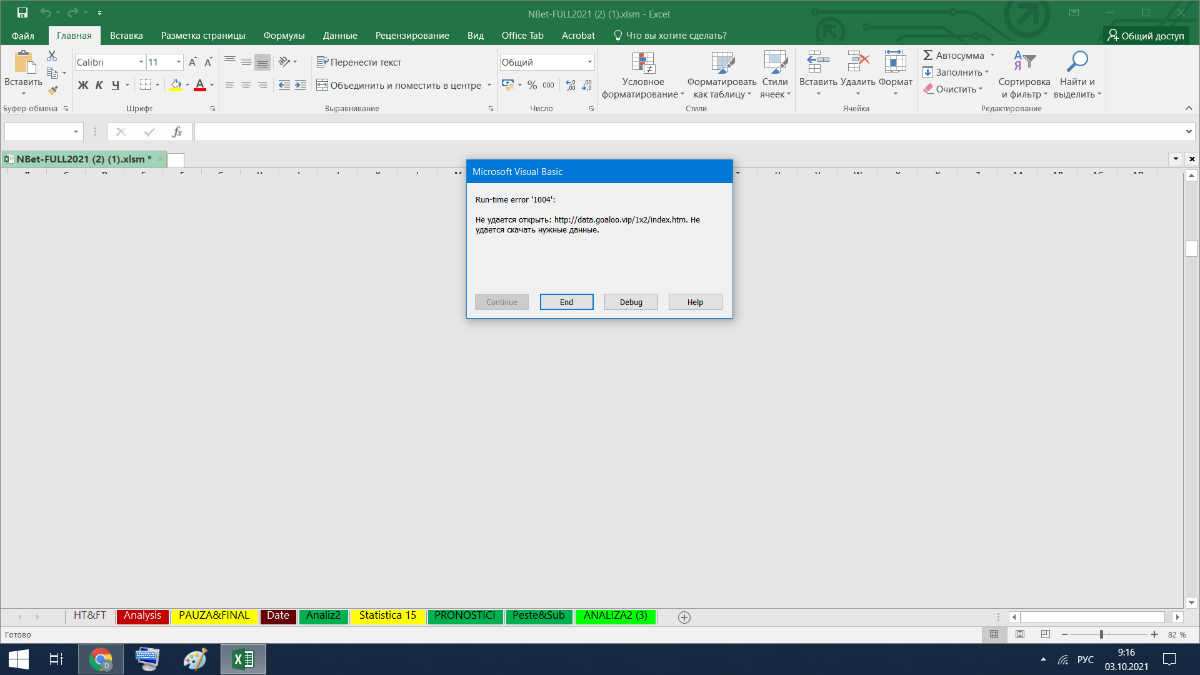The width and height of the screenshot is (1200, 675).
Task: Open the number format 'Общий' dropdown
Action: [x=590, y=62]
